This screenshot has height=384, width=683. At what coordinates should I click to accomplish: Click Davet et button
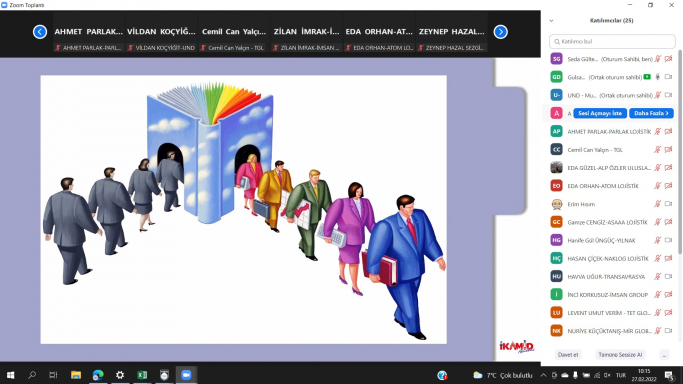coord(568,355)
